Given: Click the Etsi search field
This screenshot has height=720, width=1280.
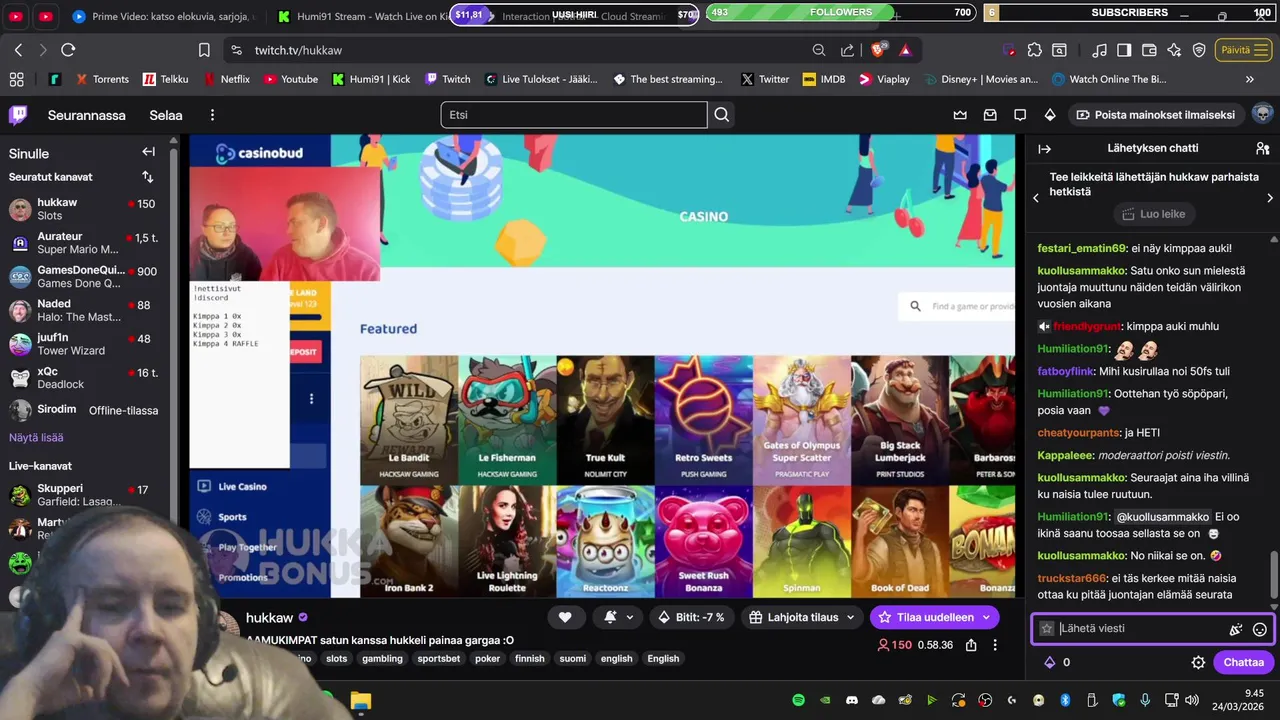Looking at the screenshot, I should [574, 115].
